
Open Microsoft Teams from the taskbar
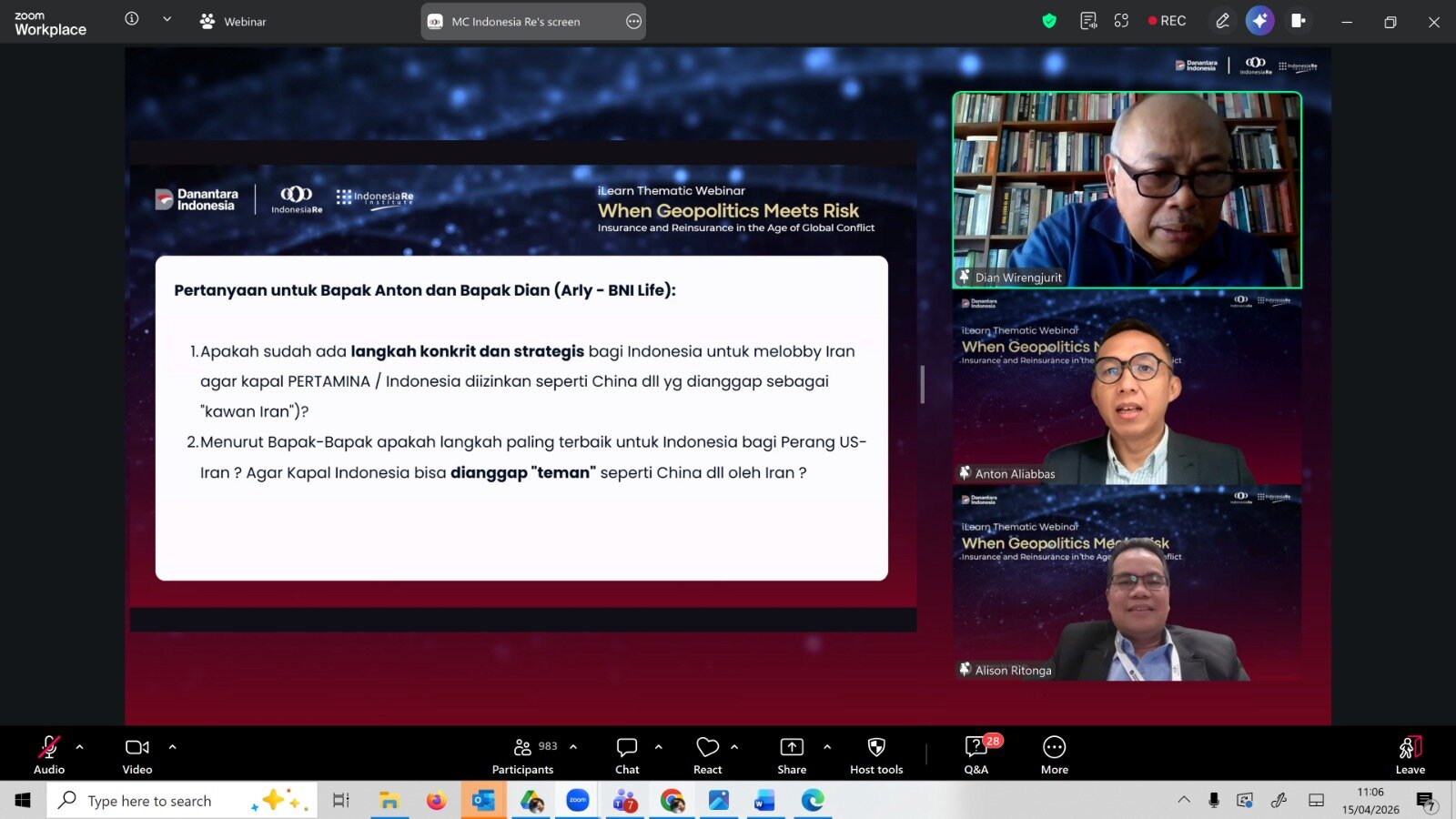[x=625, y=800]
